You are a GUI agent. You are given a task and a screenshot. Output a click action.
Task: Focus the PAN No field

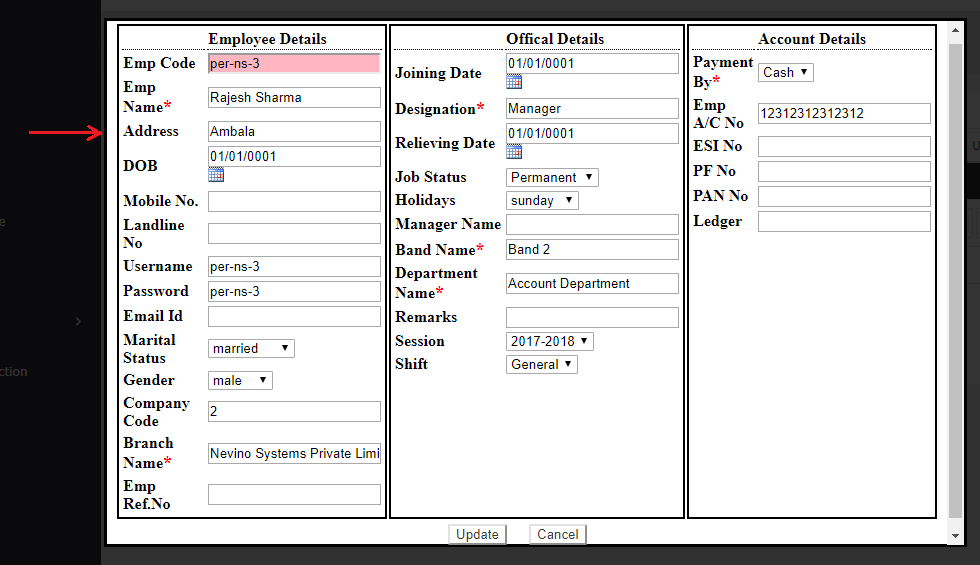(x=844, y=196)
